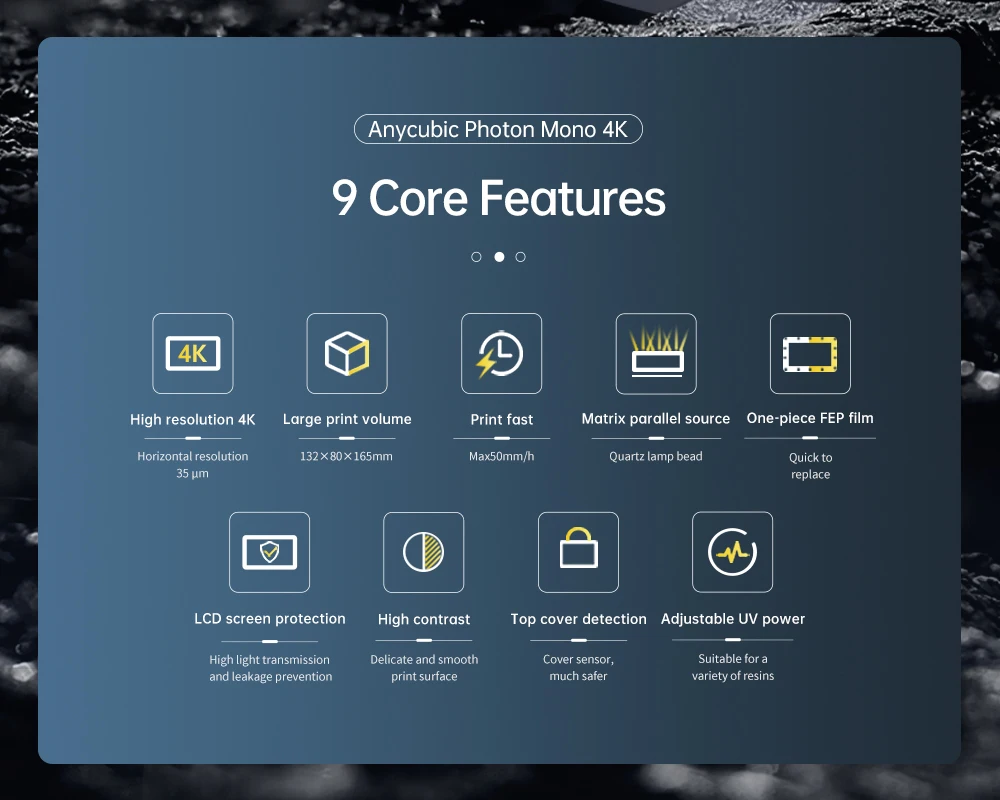The height and width of the screenshot is (800, 1000).
Task: Select the active middle carousel dot
Action: tap(499, 256)
